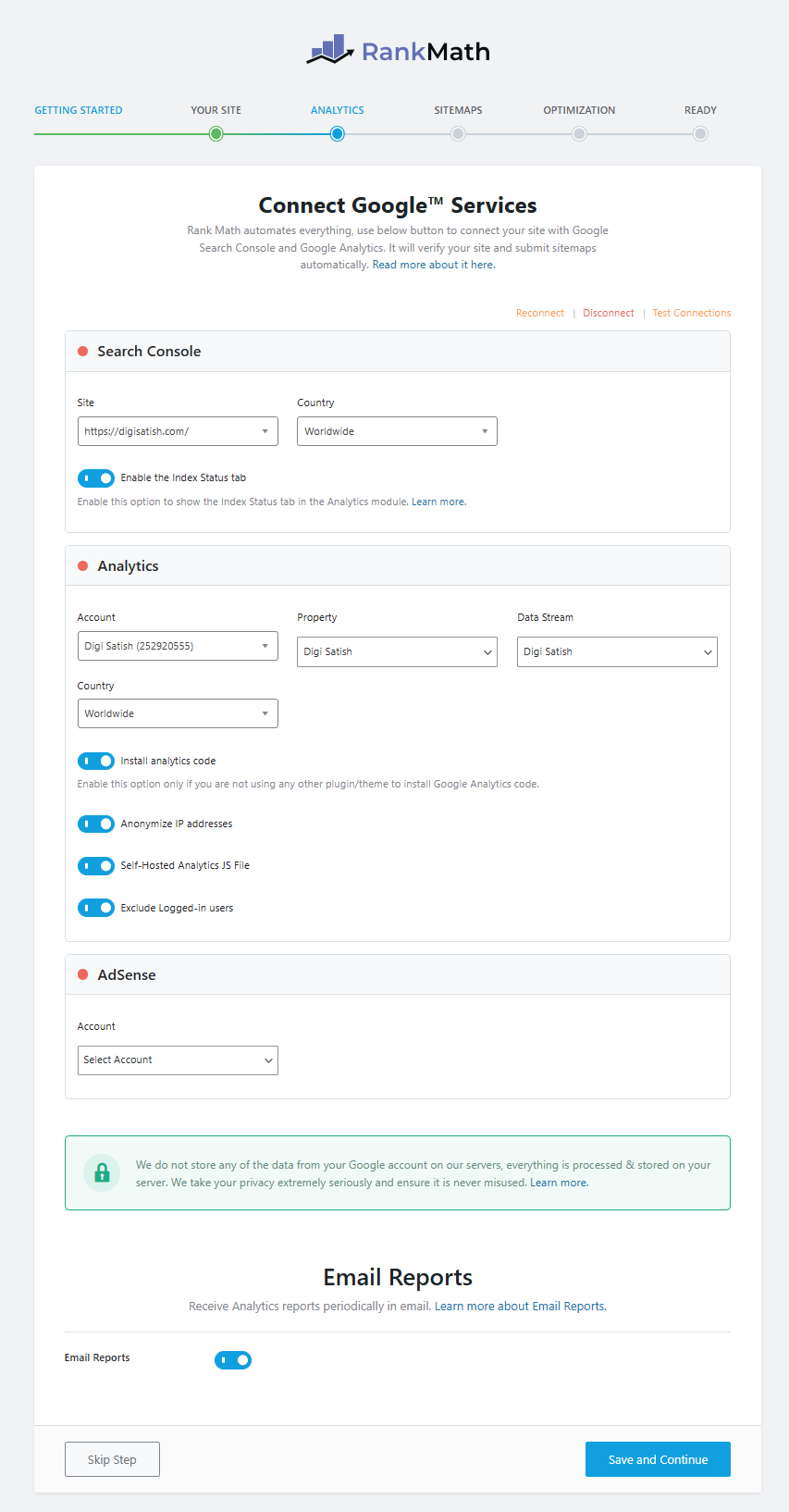Screen dimensions: 789x1512
Task: Click Disconnect link
Action: pos(609,313)
